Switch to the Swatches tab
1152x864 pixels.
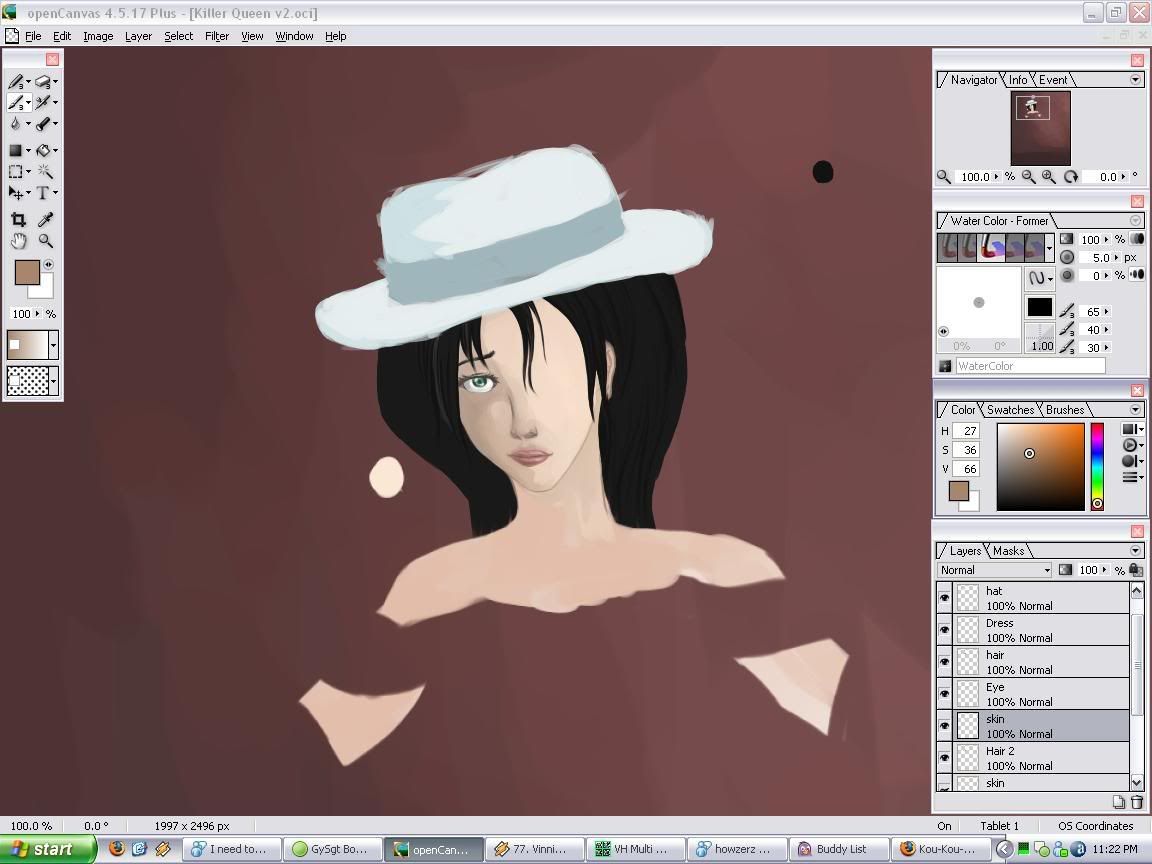pos(1010,410)
